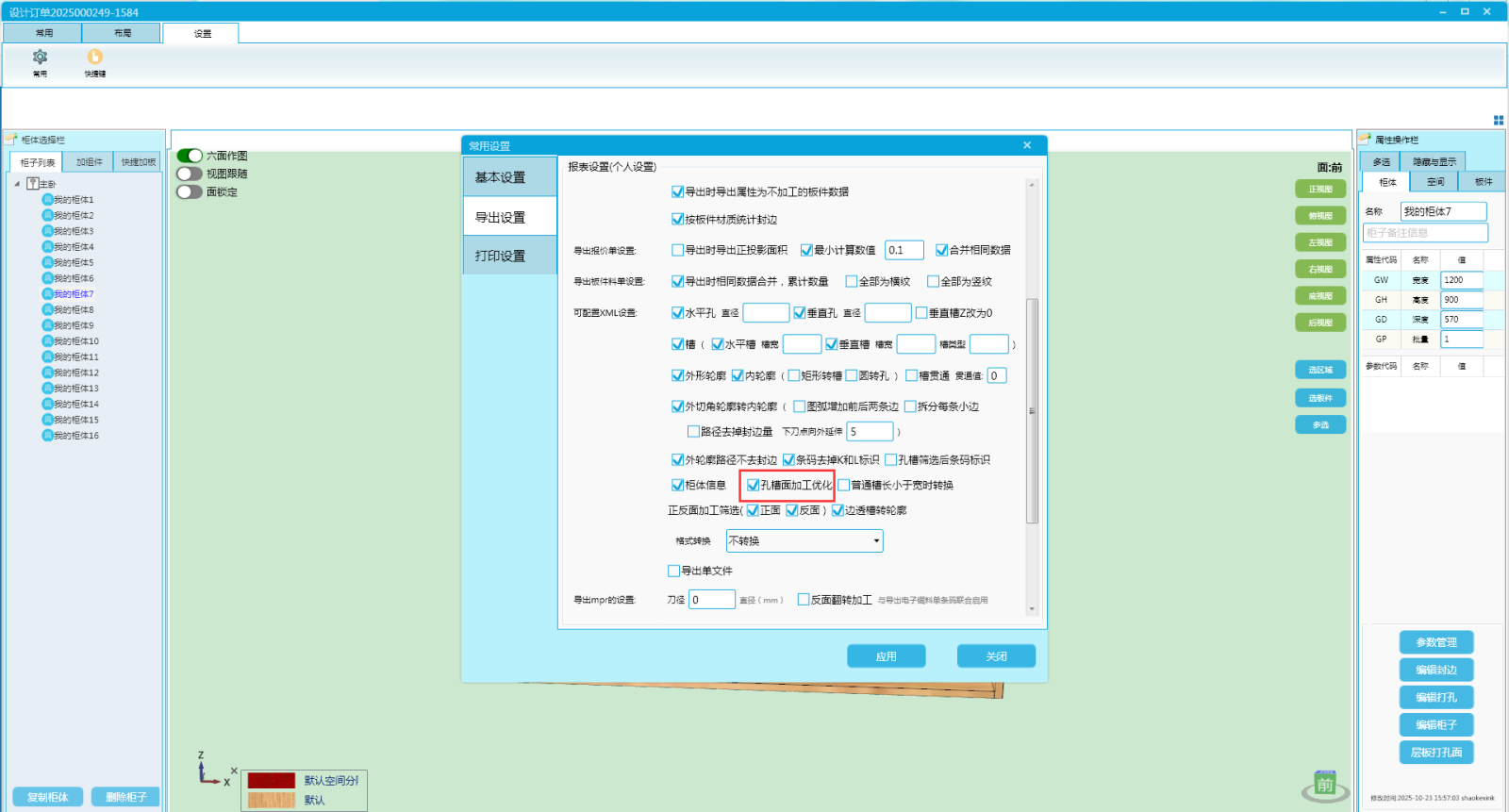Click the 复制柜体 button
This screenshot has height=812, width=1509.
pos(47,797)
